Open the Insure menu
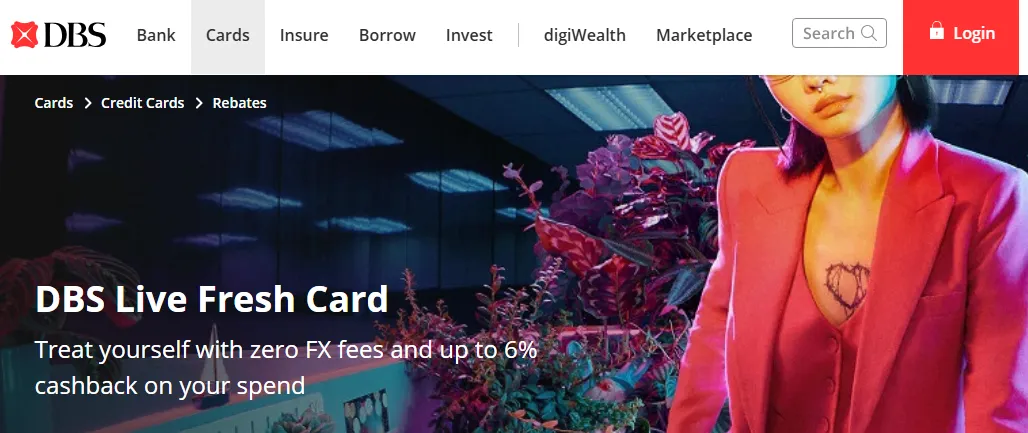The width and height of the screenshot is (1028, 433). tap(304, 35)
